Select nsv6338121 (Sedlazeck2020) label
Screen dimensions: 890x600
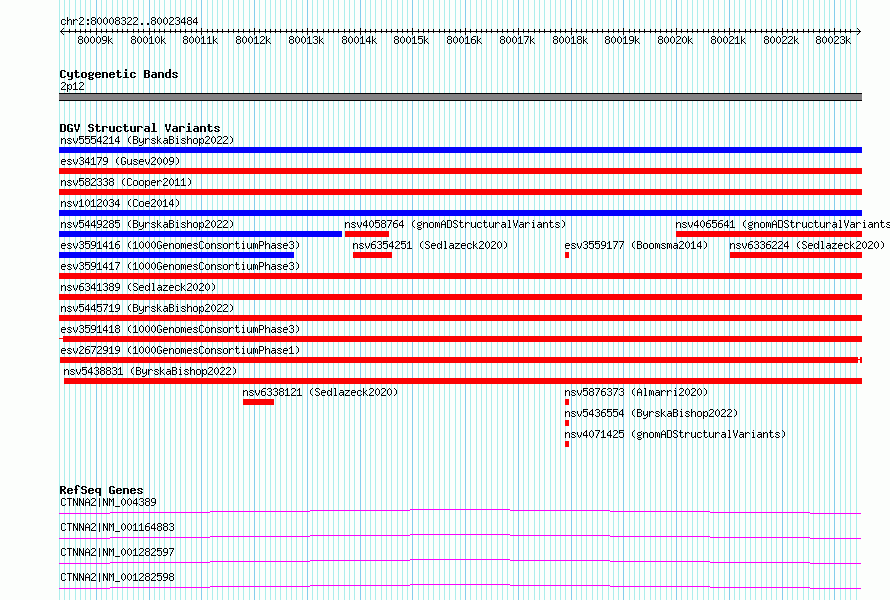pos(320,392)
